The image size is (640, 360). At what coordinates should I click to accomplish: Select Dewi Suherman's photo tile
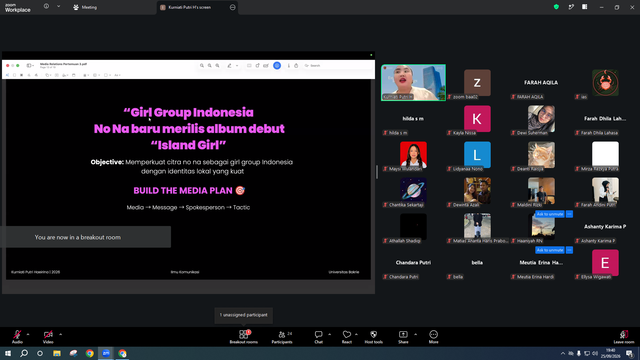541,119
